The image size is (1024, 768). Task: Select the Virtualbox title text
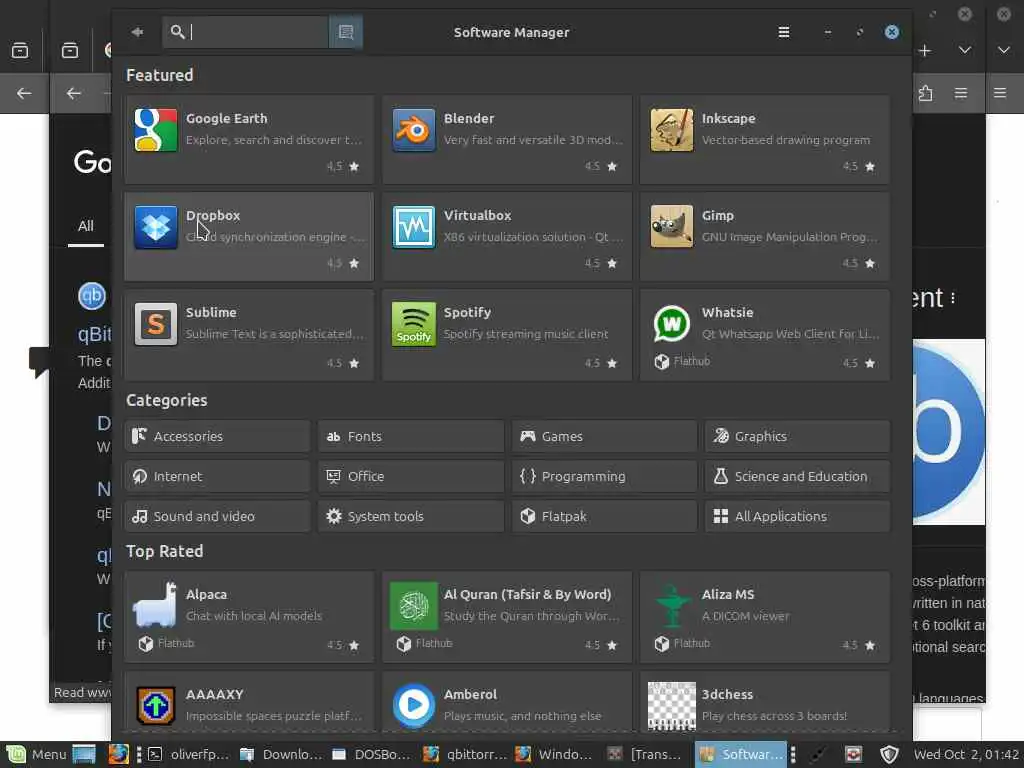(477, 215)
